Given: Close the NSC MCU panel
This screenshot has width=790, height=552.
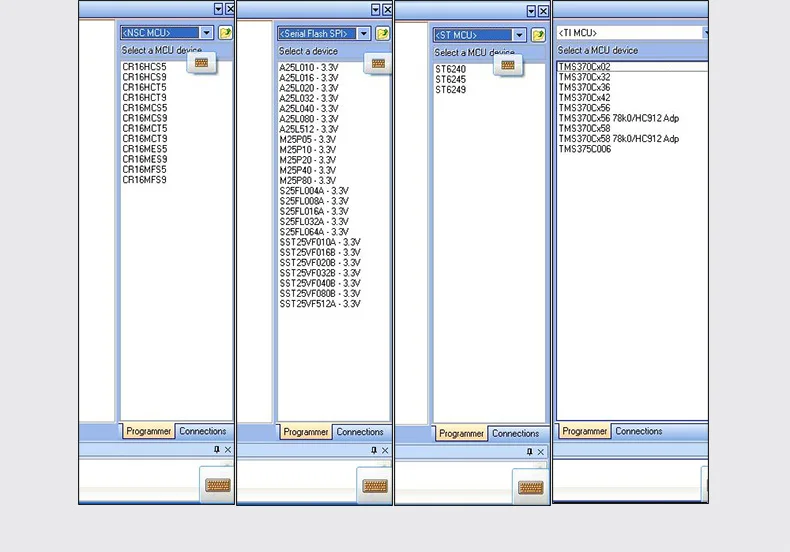Looking at the screenshot, I should pyautogui.click(x=230, y=9).
